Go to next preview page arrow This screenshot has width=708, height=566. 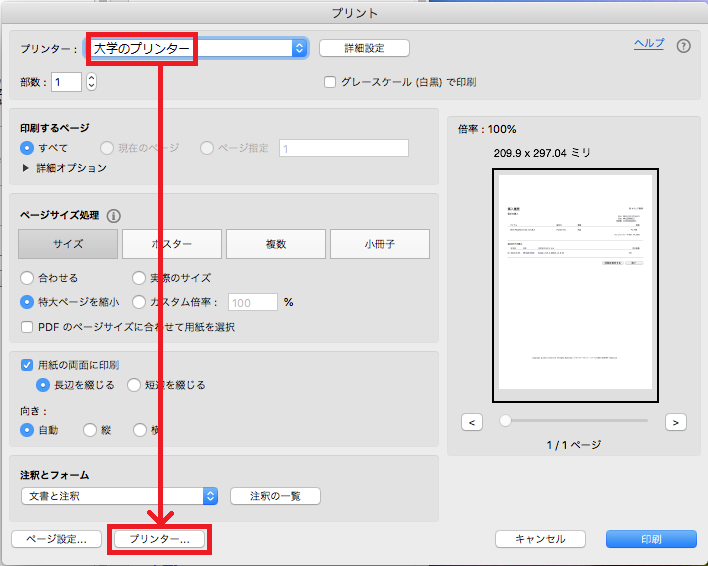(x=676, y=422)
